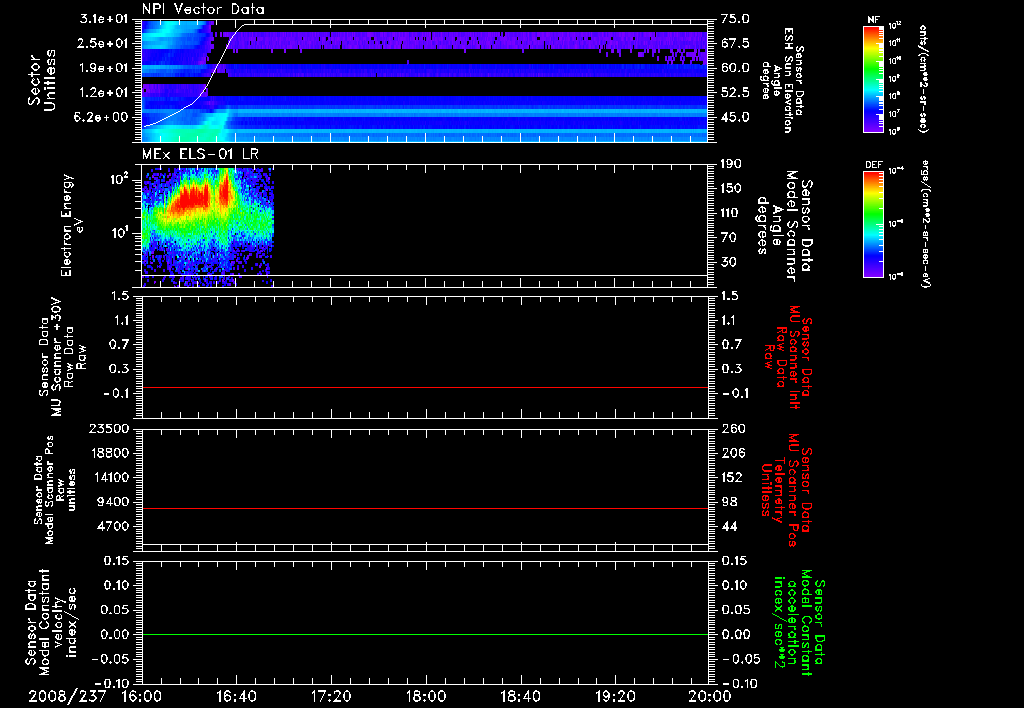Click the '52.5' elevation angle tick label
1024x708 pixels.
(735, 93)
